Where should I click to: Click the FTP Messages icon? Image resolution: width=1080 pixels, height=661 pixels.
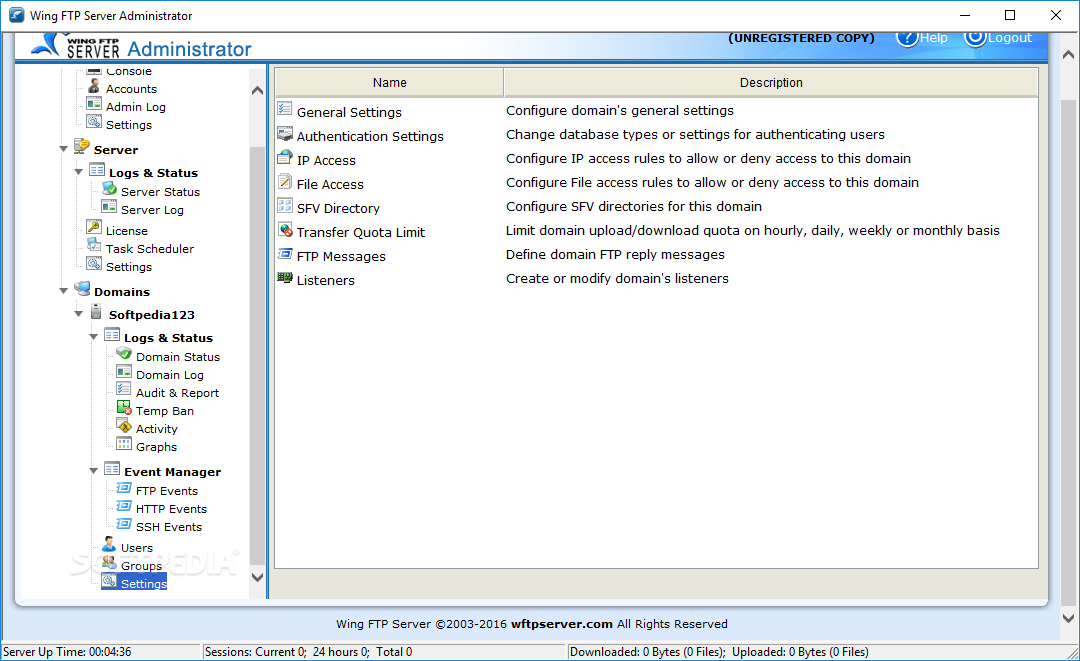pyautogui.click(x=285, y=253)
